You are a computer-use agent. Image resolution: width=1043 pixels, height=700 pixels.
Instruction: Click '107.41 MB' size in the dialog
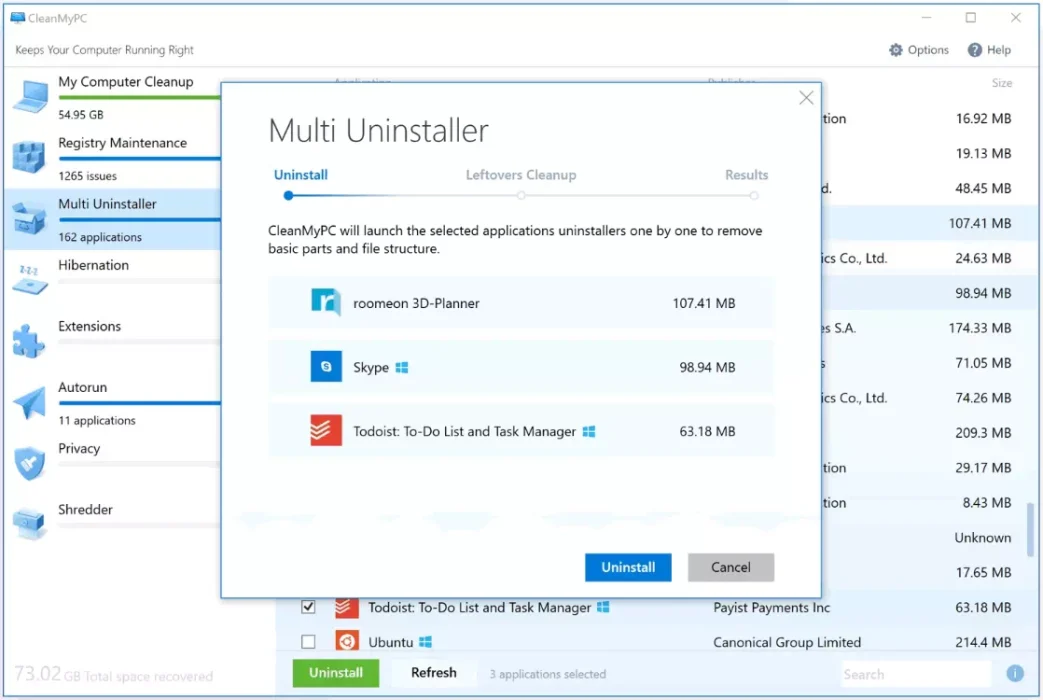click(x=704, y=303)
